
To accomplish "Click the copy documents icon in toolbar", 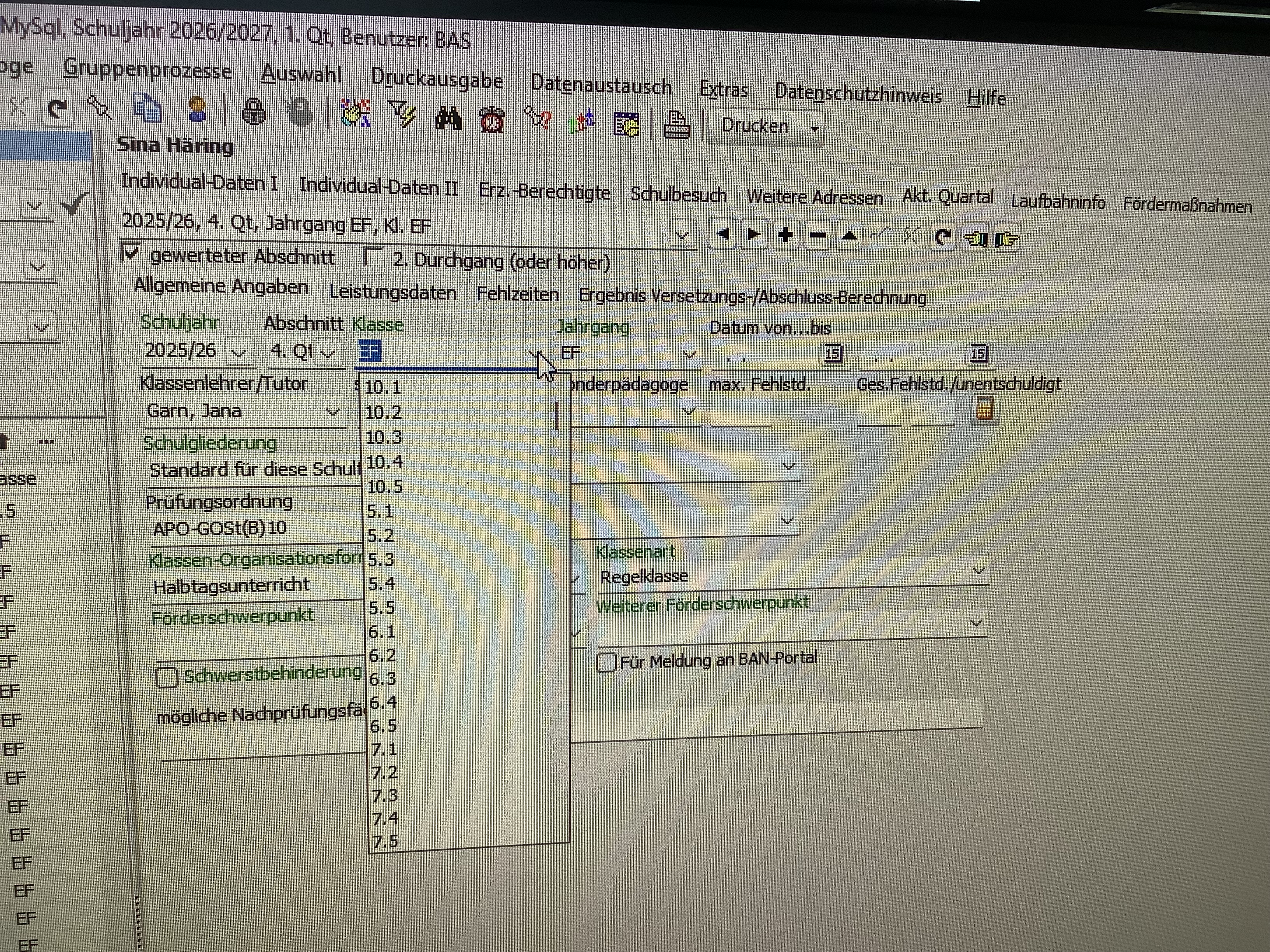I will [x=148, y=108].
